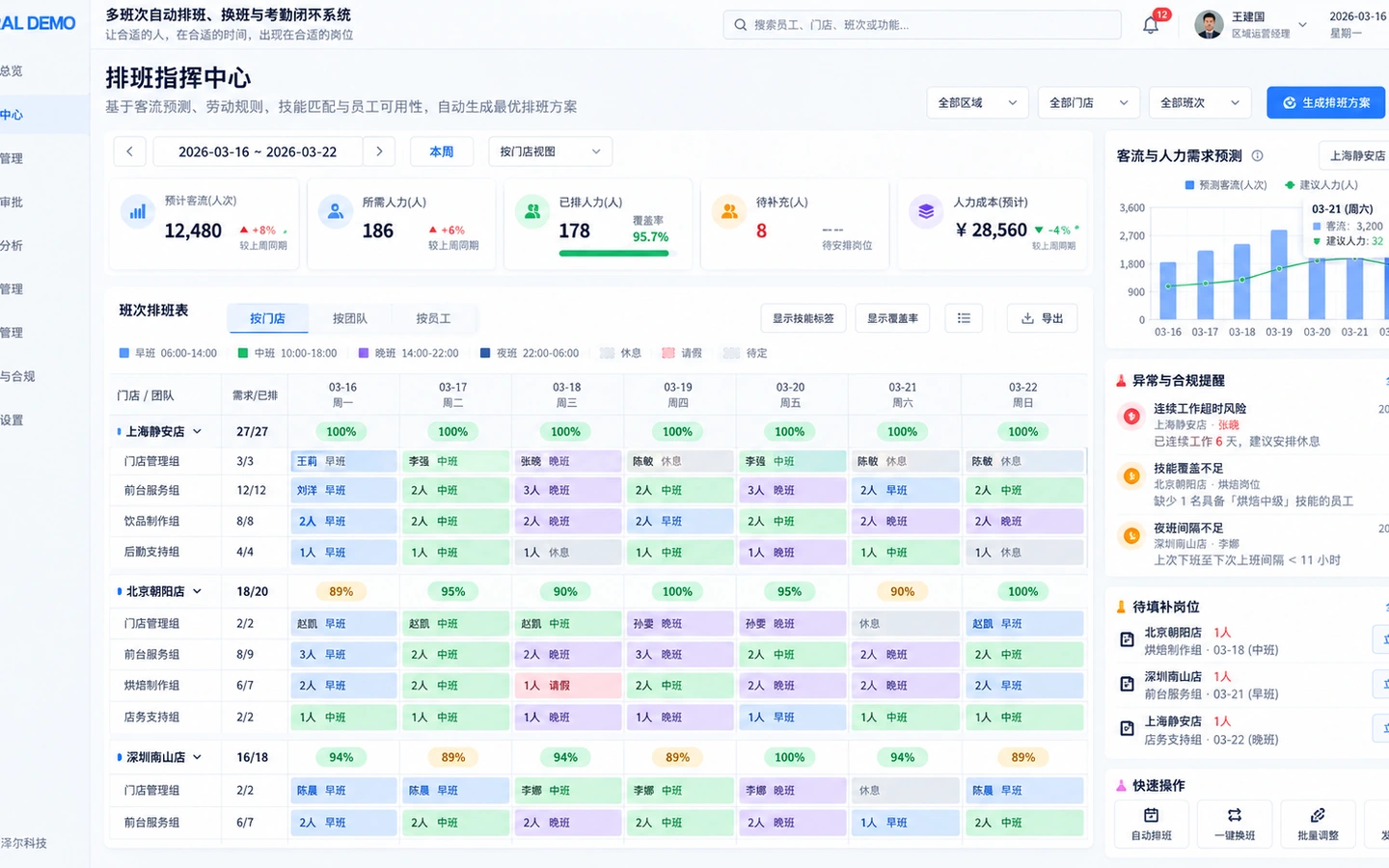Click the 异常与合规提醒 header icon
The width and height of the screenshot is (1389, 868).
[x=1121, y=381]
